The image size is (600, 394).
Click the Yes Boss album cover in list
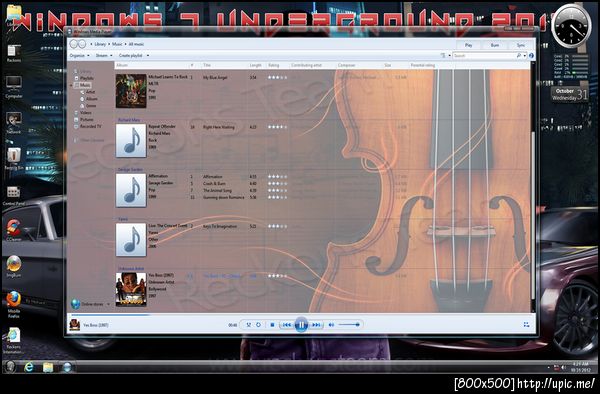(x=131, y=289)
